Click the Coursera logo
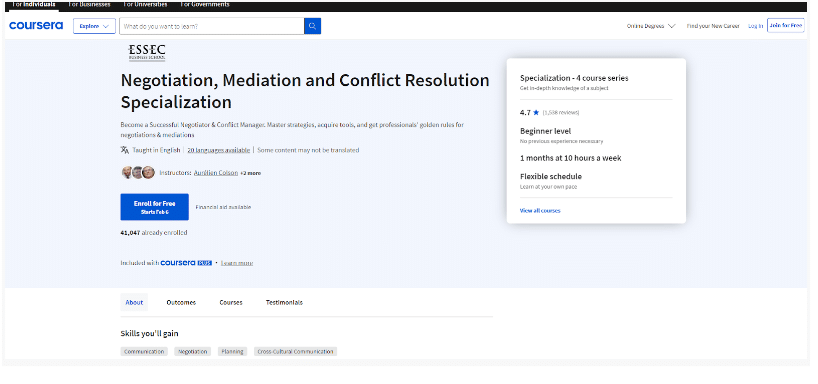Image resolution: width=818 pixels, height=384 pixels. coord(36,26)
